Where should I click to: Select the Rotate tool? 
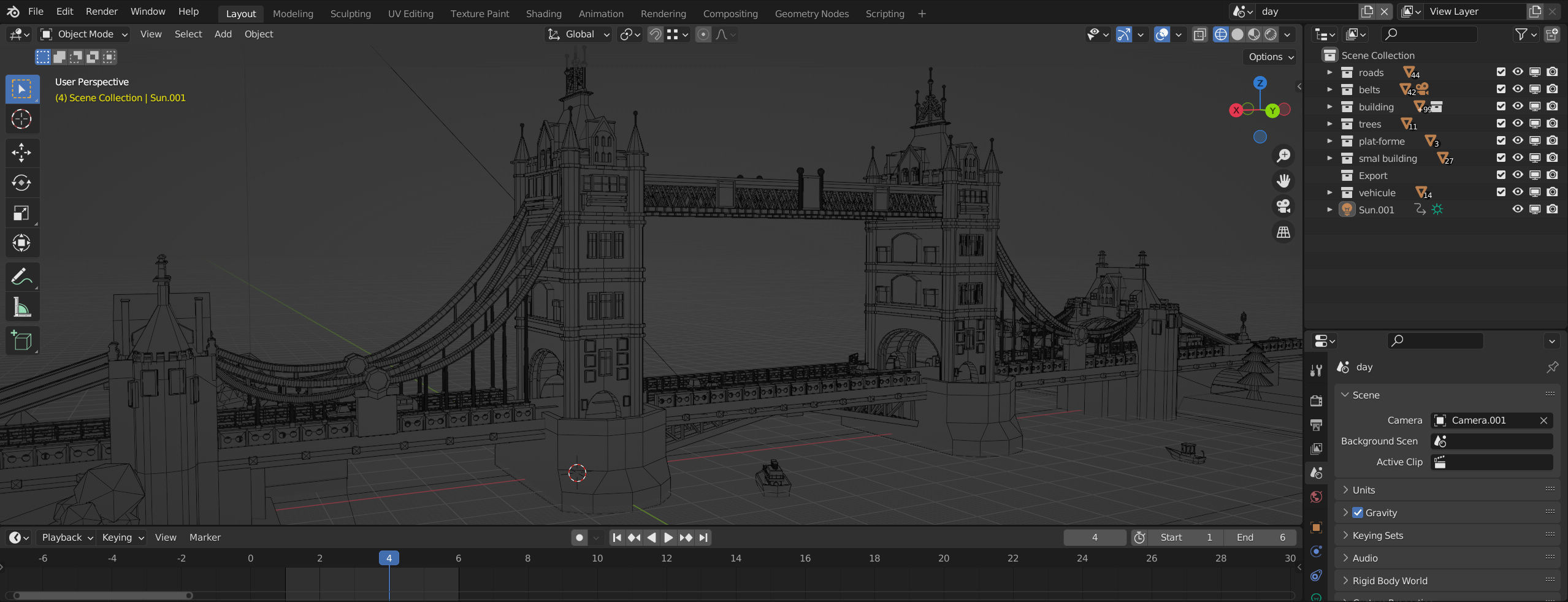[x=22, y=183]
